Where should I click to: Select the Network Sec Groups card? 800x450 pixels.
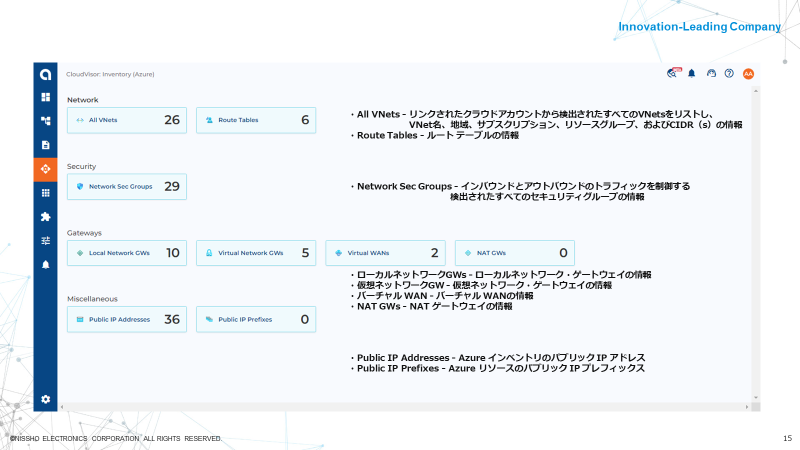coord(126,186)
